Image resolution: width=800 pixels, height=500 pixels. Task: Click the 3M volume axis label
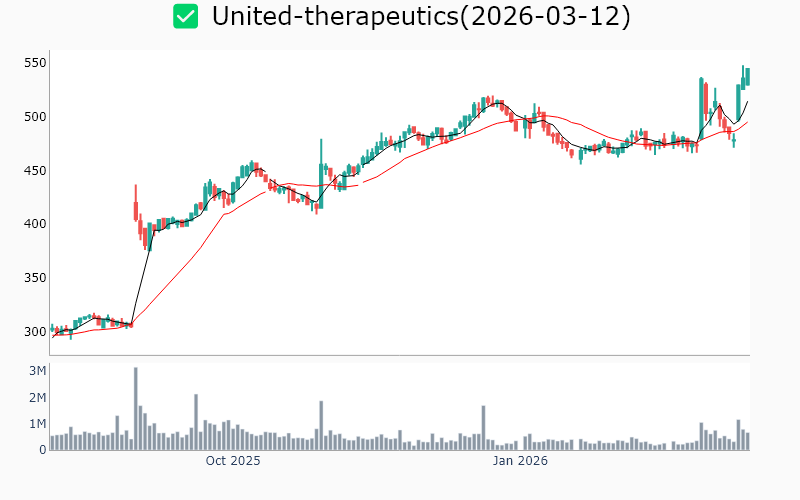(x=37, y=371)
